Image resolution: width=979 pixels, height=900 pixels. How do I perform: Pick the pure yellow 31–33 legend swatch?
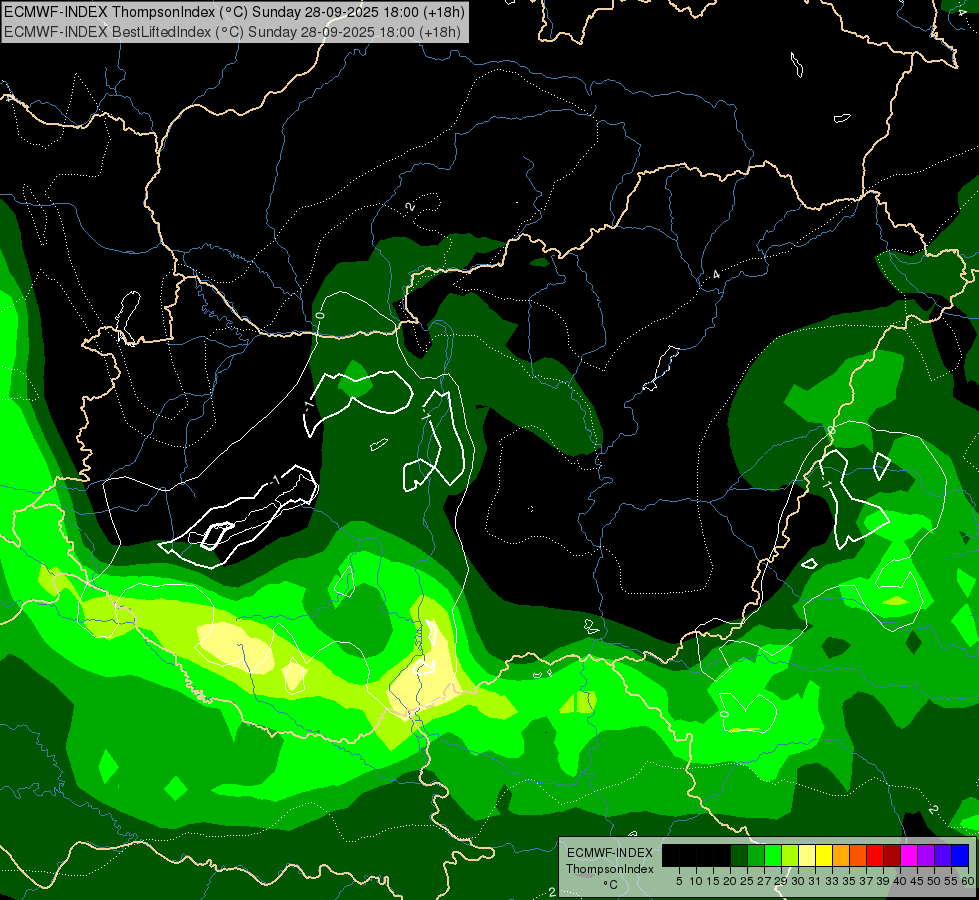point(824,855)
